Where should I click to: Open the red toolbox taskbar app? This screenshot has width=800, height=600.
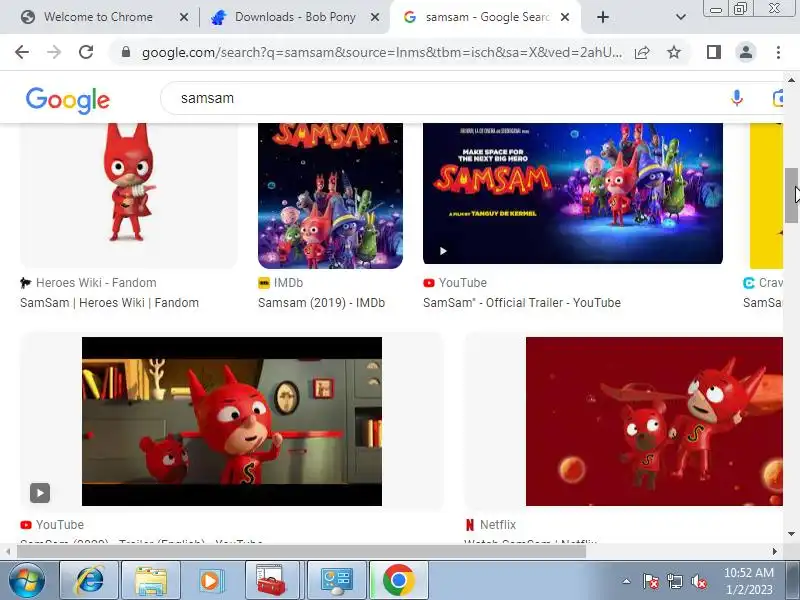tap(271, 580)
